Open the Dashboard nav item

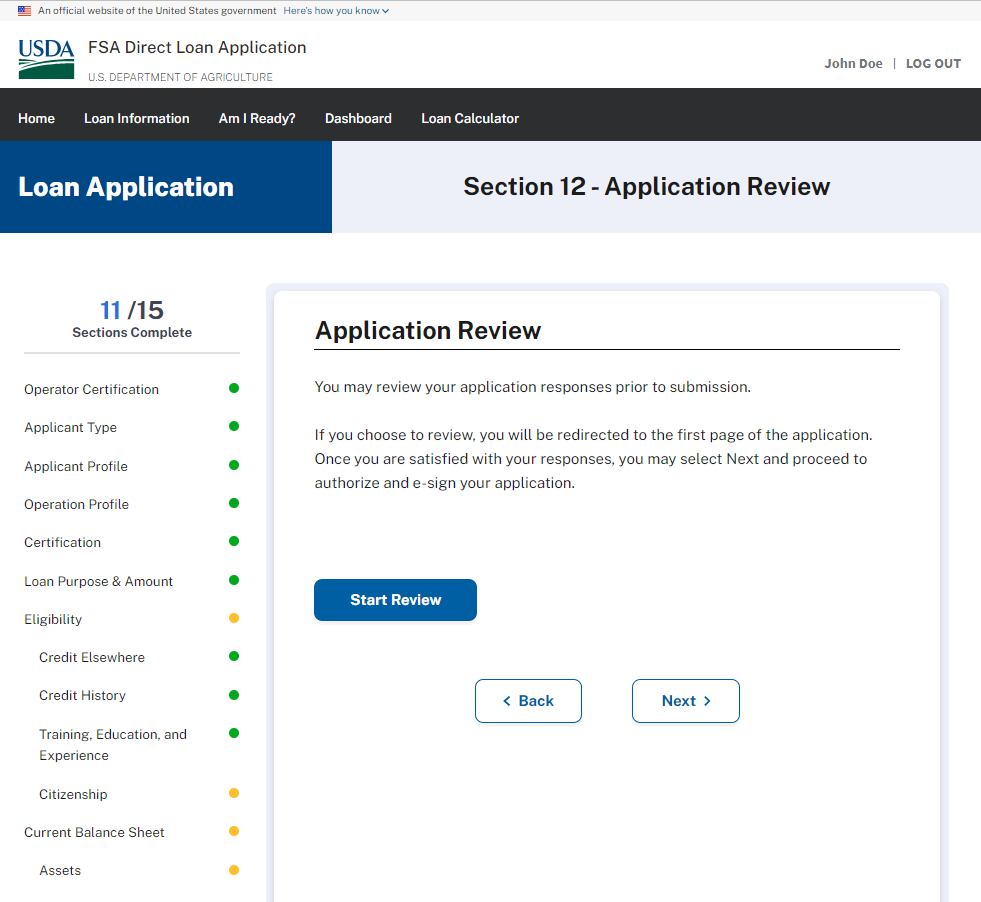click(x=358, y=118)
